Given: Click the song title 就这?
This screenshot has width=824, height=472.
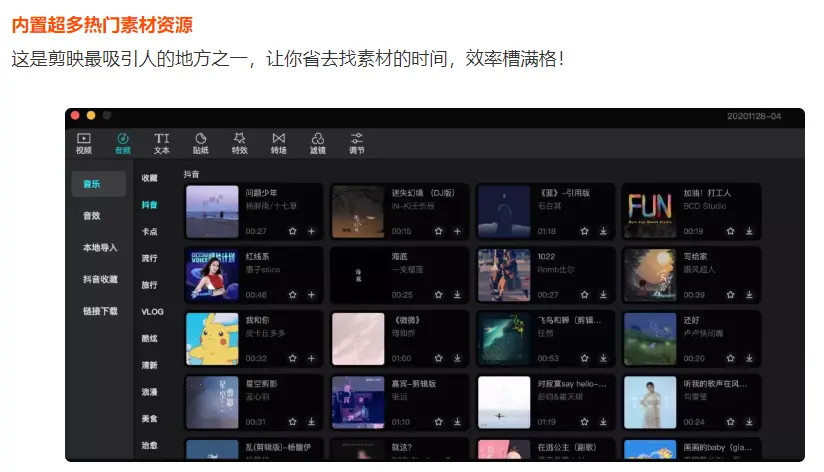Looking at the screenshot, I should click(401, 447).
